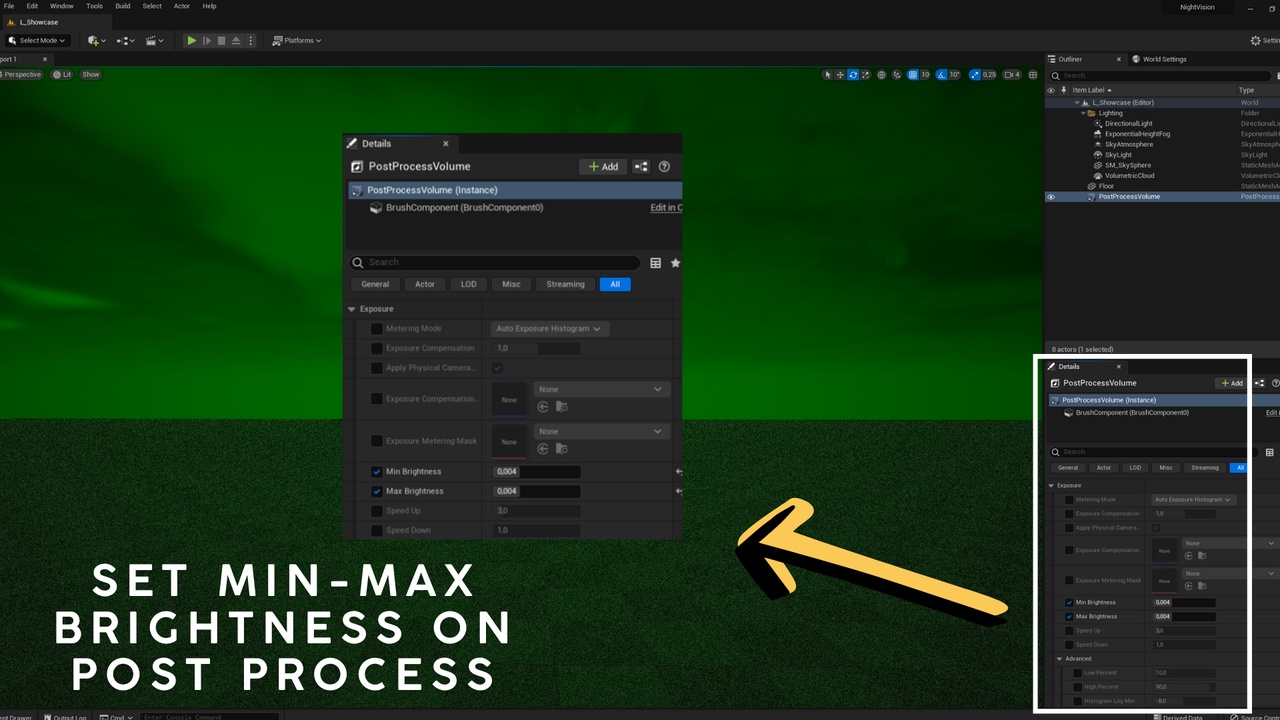1280x720 pixels.
Task: Click the green Add button in Details
Action: [603, 167]
